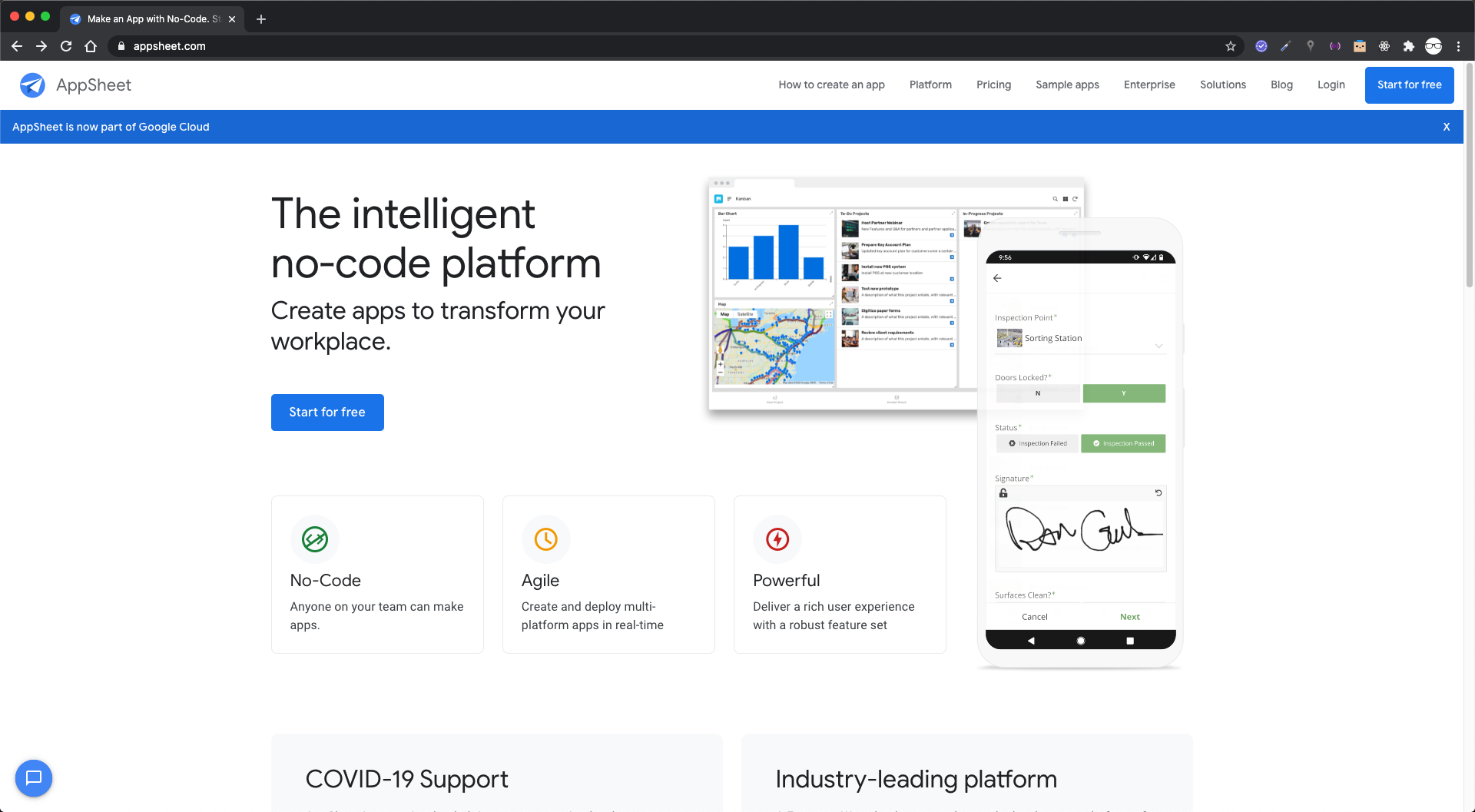
Task: Click the Login link
Action: (x=1331, y=85)
